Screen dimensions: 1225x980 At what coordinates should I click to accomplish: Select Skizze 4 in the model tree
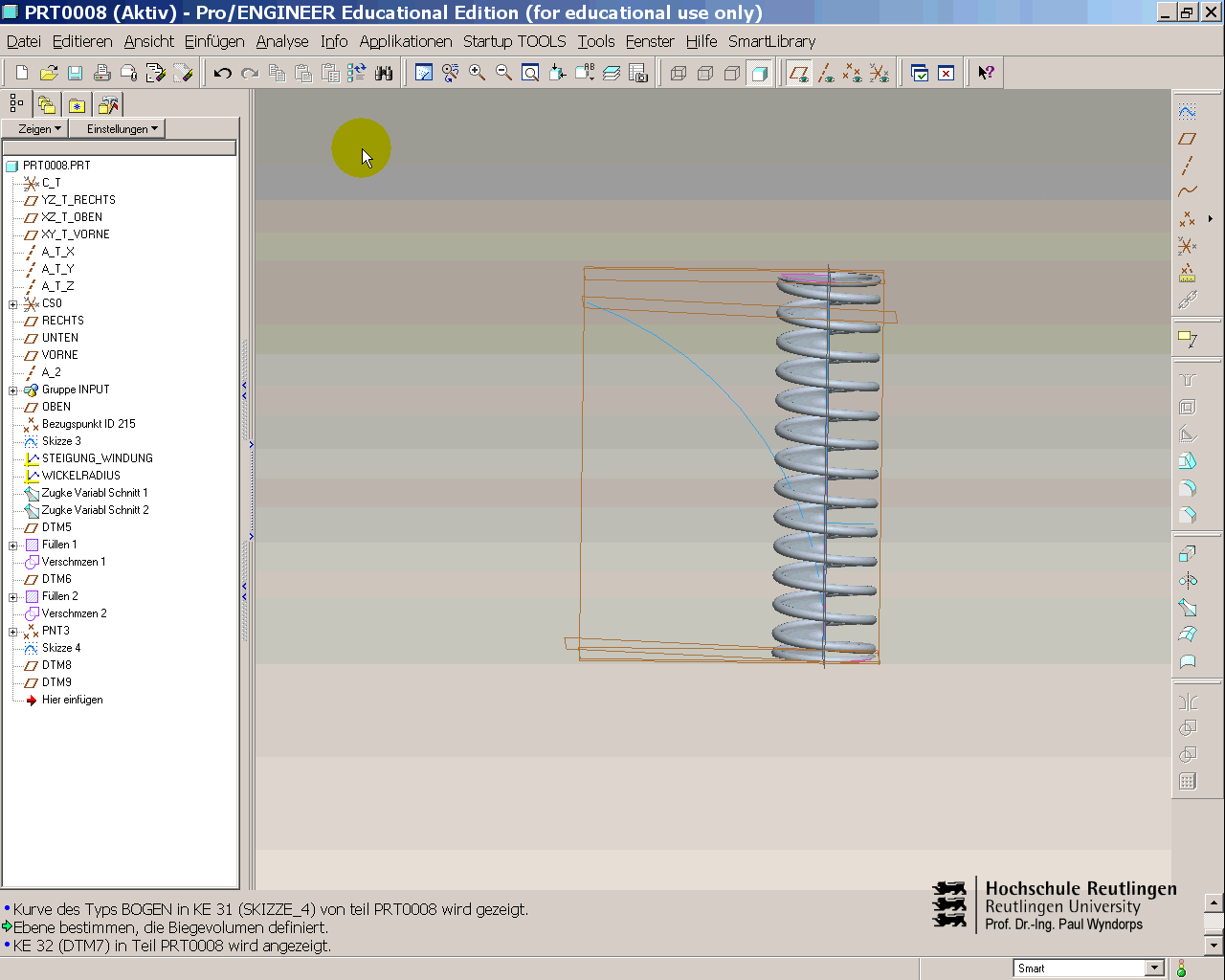click(61, 648)
